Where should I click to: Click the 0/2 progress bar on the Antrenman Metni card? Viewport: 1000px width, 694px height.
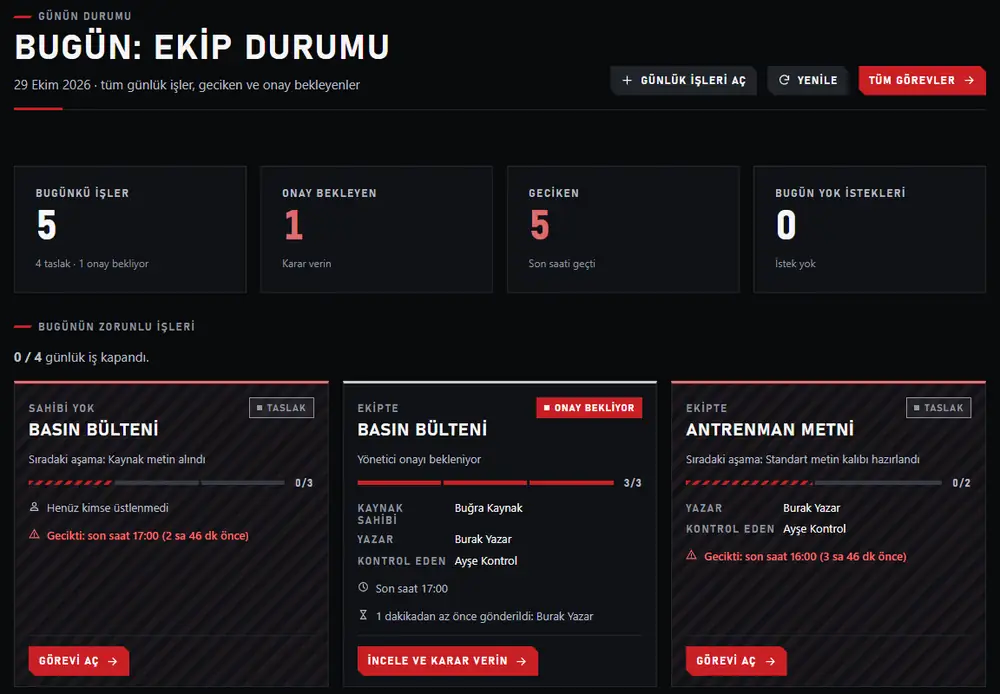[x=814, y=483]
